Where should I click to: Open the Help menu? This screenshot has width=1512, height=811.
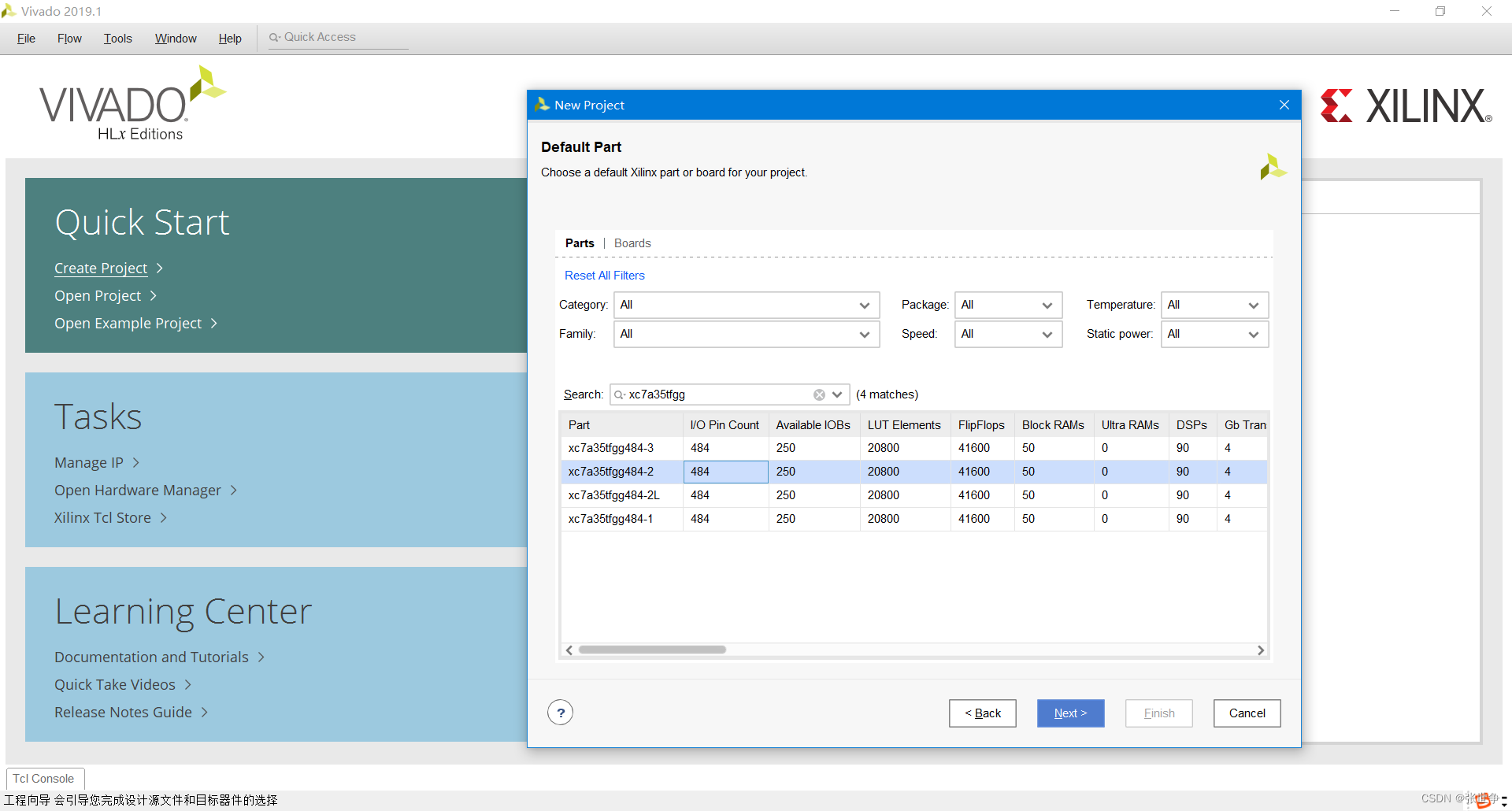point(230,39)
